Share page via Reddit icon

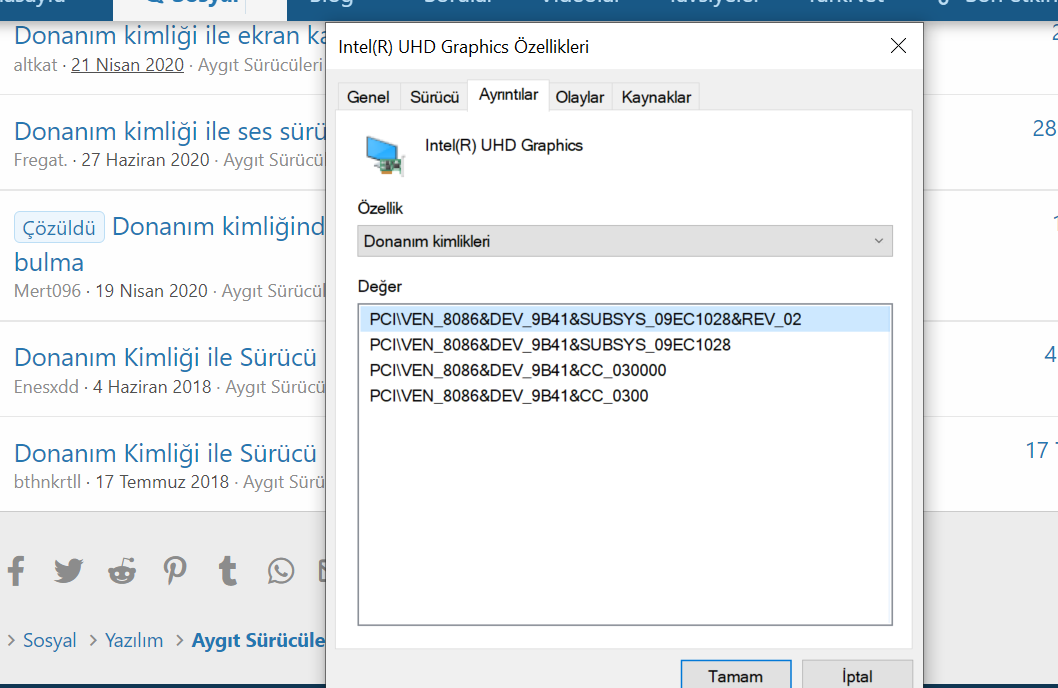[122, 571]
